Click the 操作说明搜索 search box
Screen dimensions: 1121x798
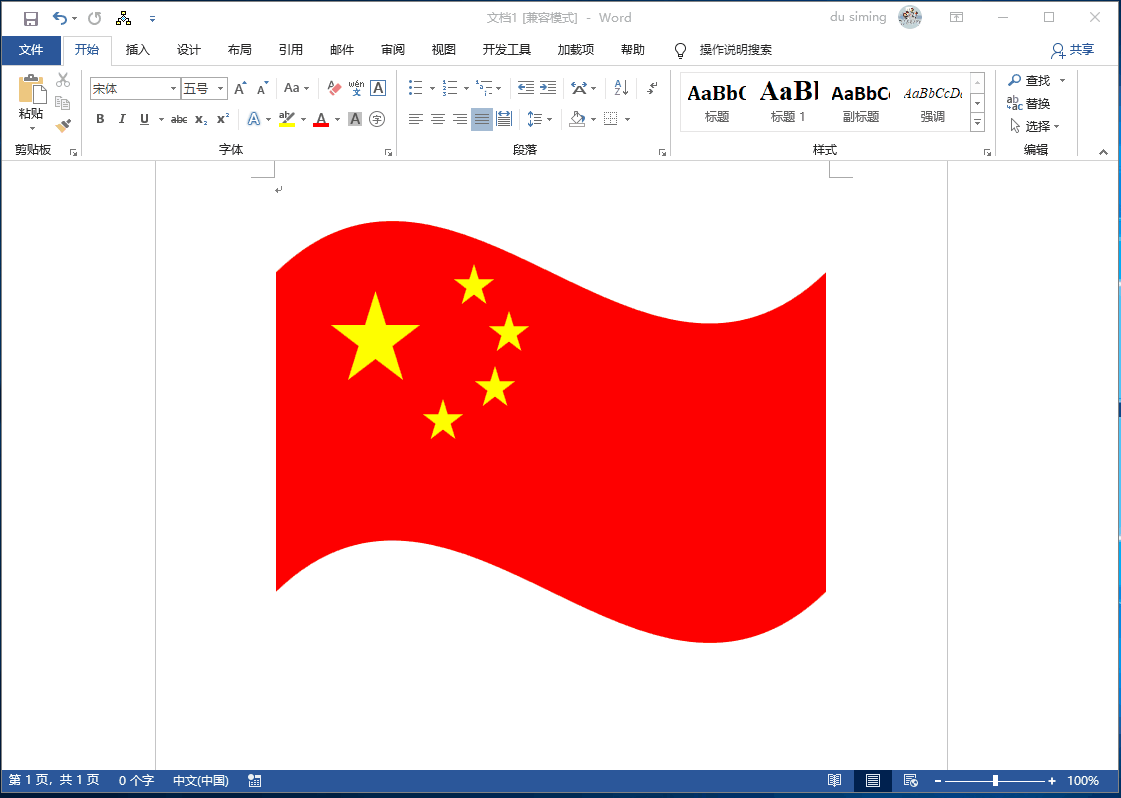click(735, 50)
